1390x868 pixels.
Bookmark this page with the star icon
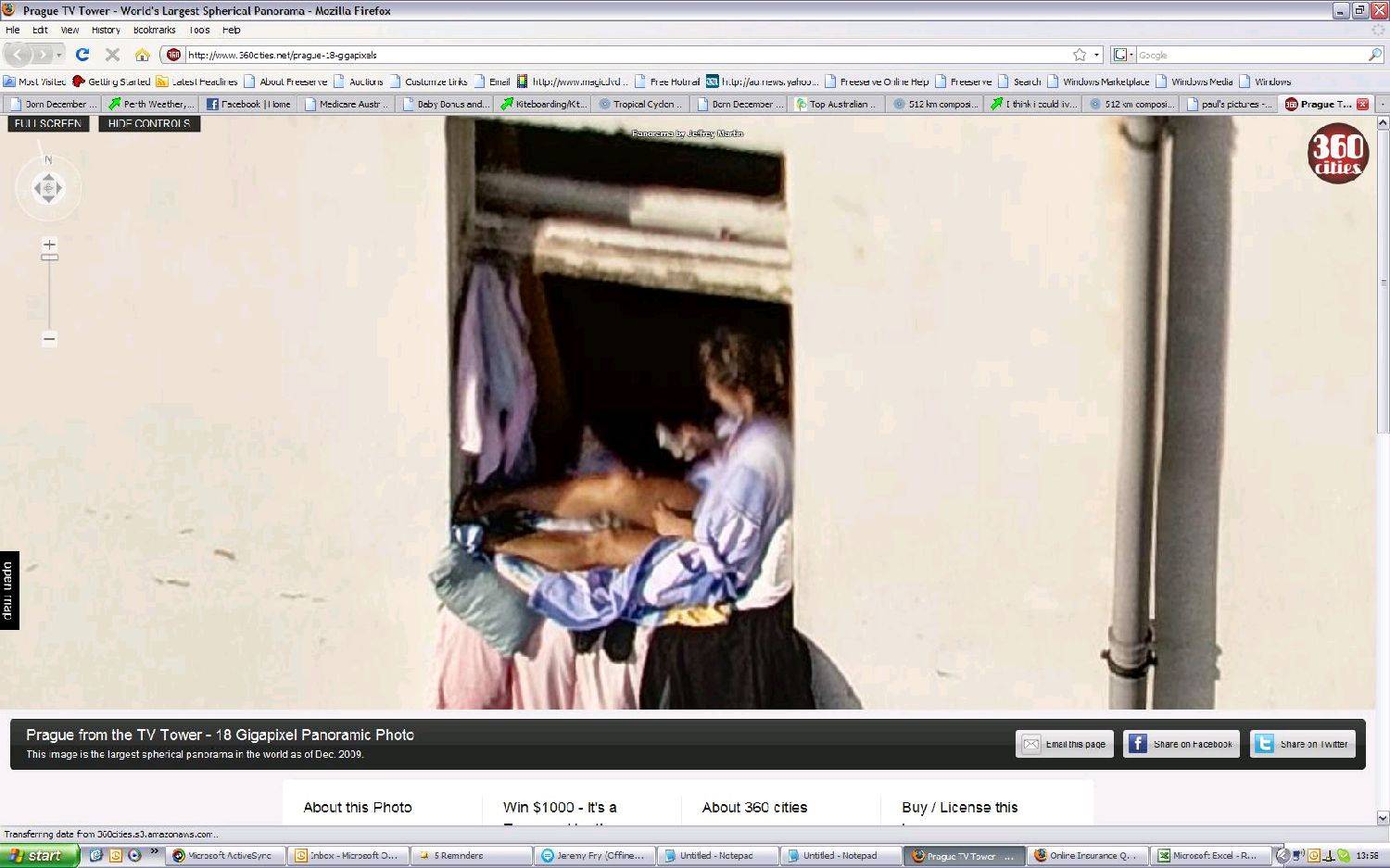[1080, 55]
